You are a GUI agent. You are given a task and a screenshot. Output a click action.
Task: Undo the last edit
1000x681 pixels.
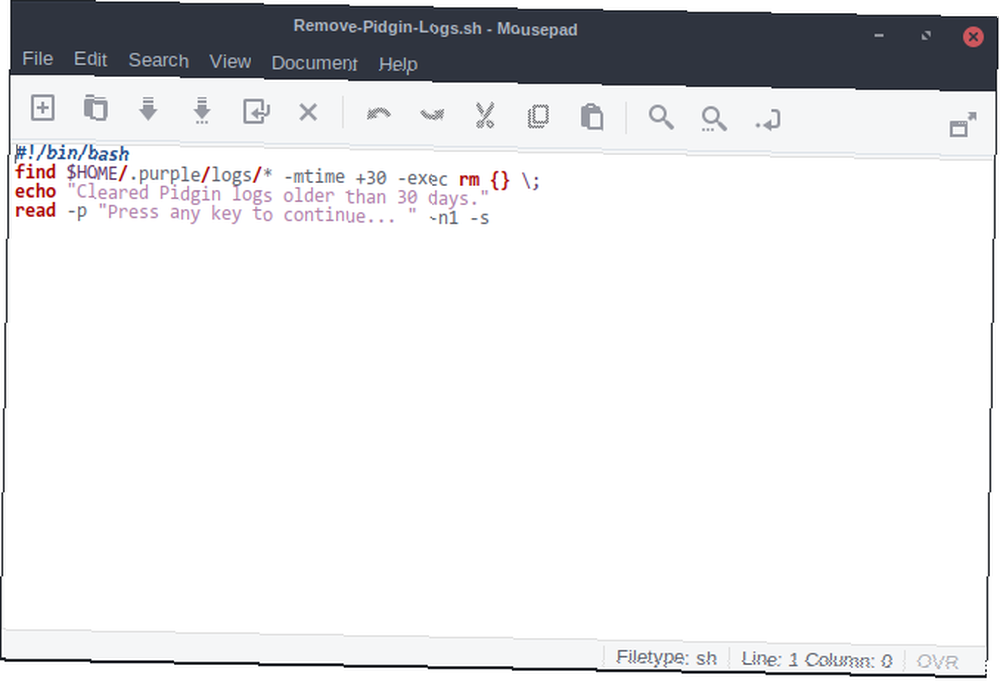[x=379, y=114]
